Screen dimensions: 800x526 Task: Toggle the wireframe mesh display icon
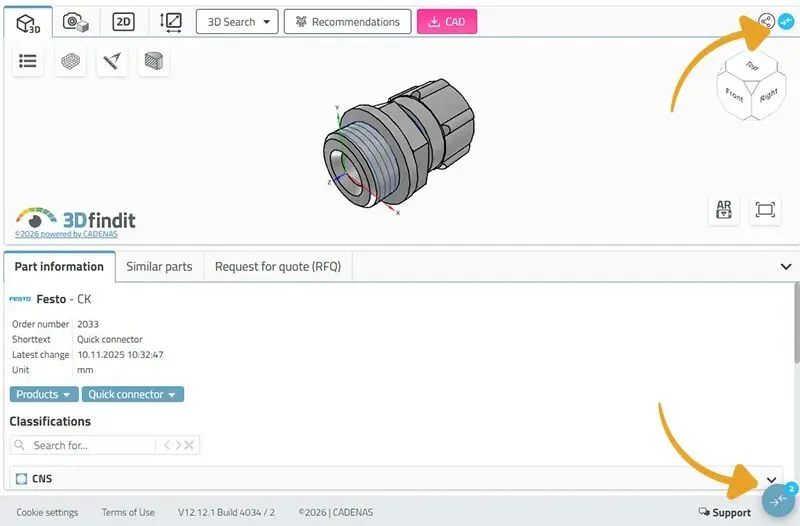[x=70, y=61]
